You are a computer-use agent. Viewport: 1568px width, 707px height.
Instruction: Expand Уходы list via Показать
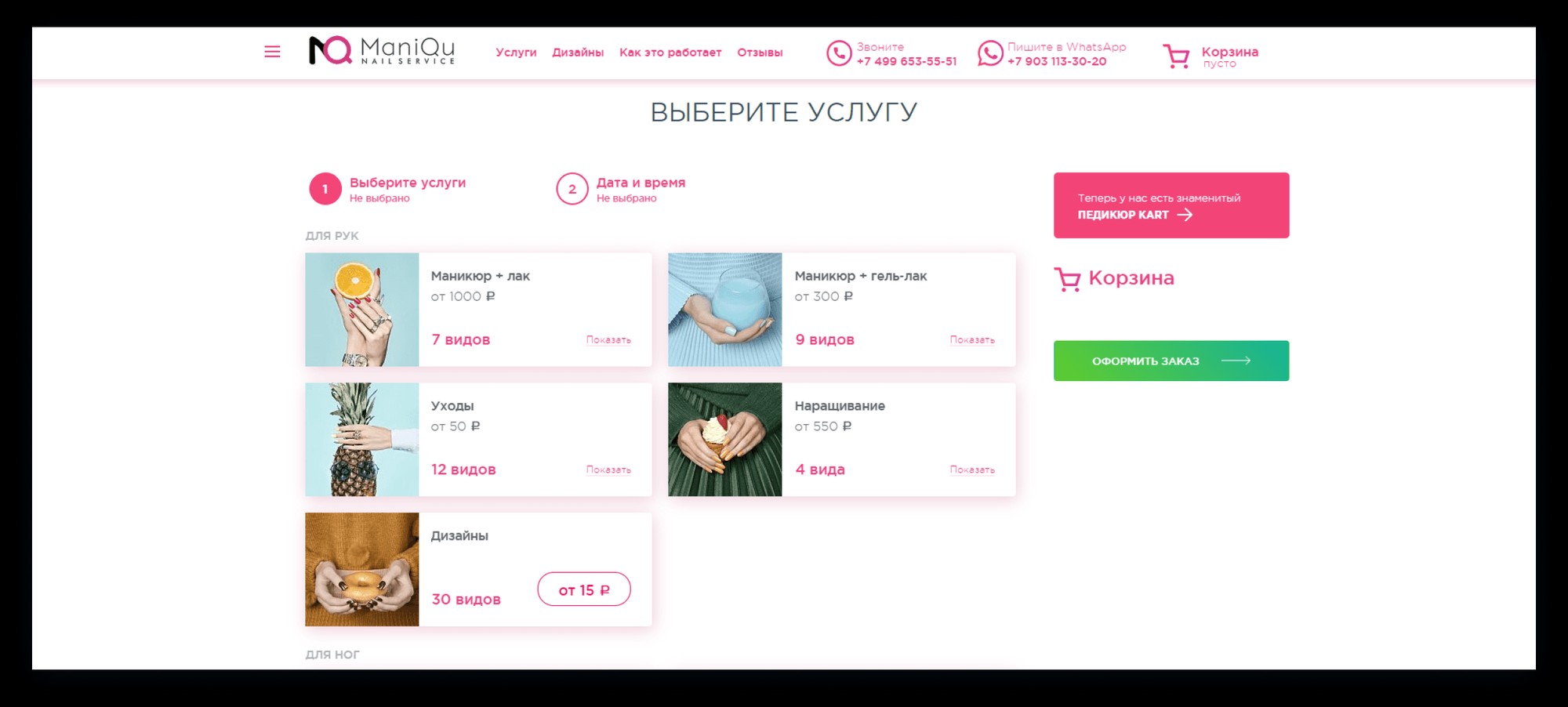coord(608,470)
